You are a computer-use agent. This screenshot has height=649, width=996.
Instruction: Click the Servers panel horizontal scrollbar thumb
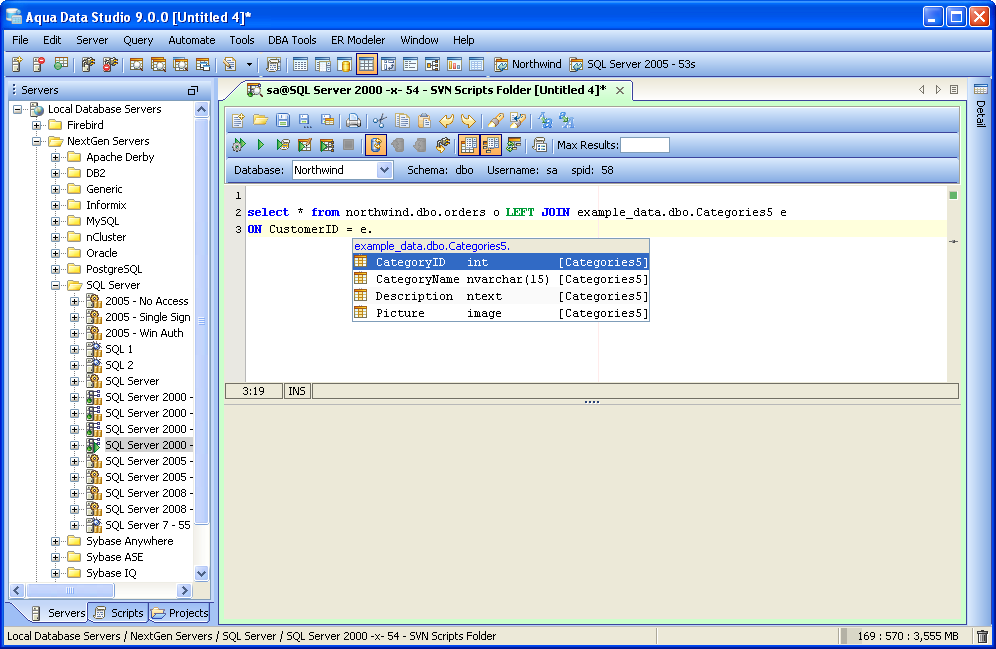pyautogui.click(x=70, y=591)
